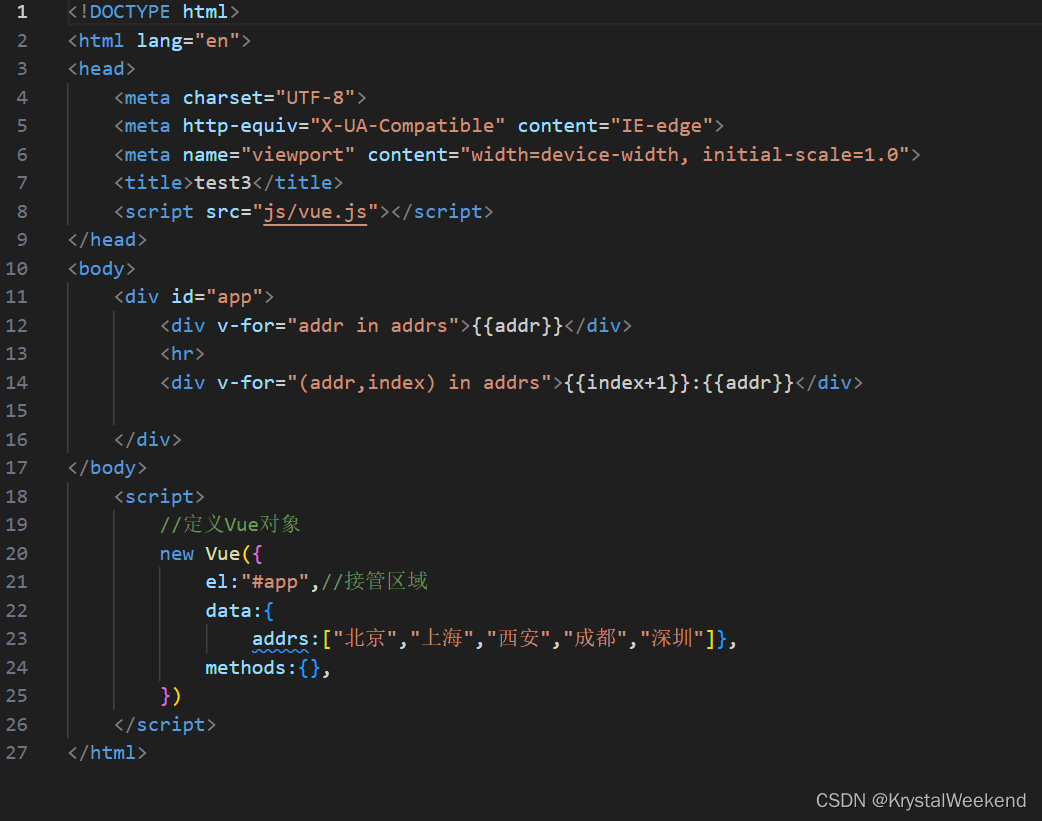The height and width of the screenshot is (821, 1042).
Task: Click line number 23 in the gutter
Action: pos(17,639)
